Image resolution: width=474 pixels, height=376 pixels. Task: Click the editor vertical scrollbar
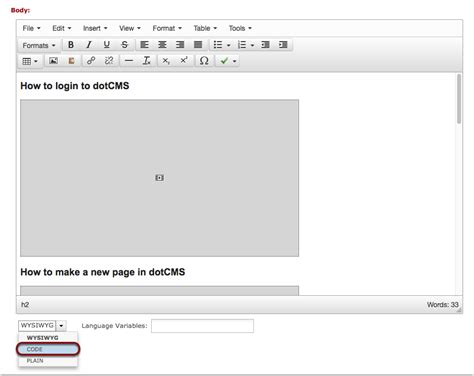[x=459, y=99]
